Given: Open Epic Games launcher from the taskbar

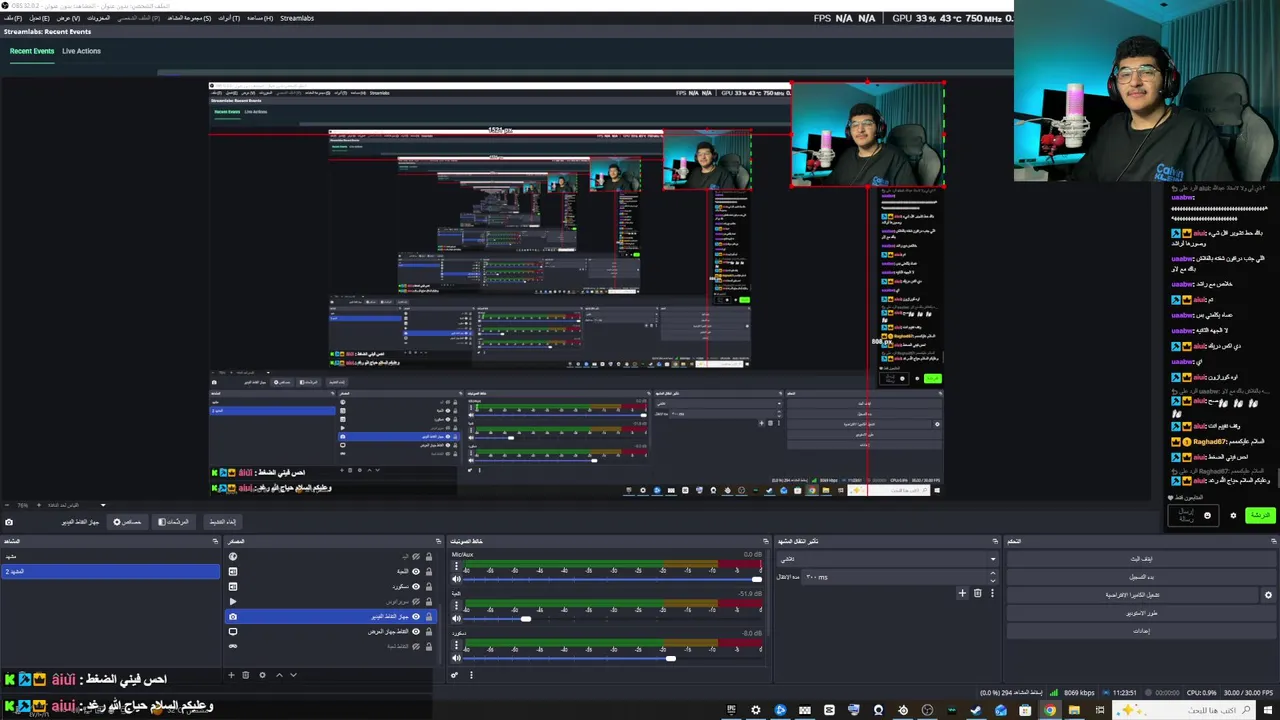Looking at the screenshot, I should 731,710.
